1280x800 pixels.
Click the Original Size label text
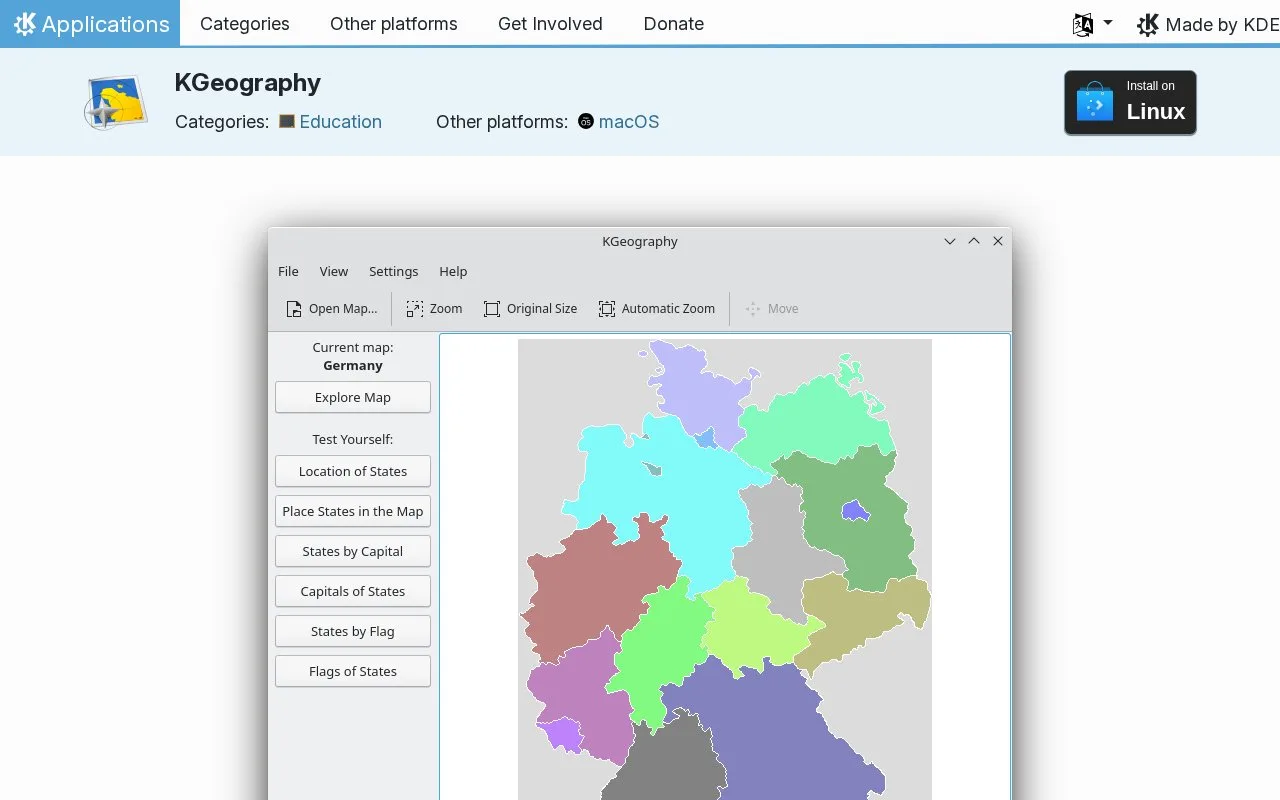[x=542, y=309]
